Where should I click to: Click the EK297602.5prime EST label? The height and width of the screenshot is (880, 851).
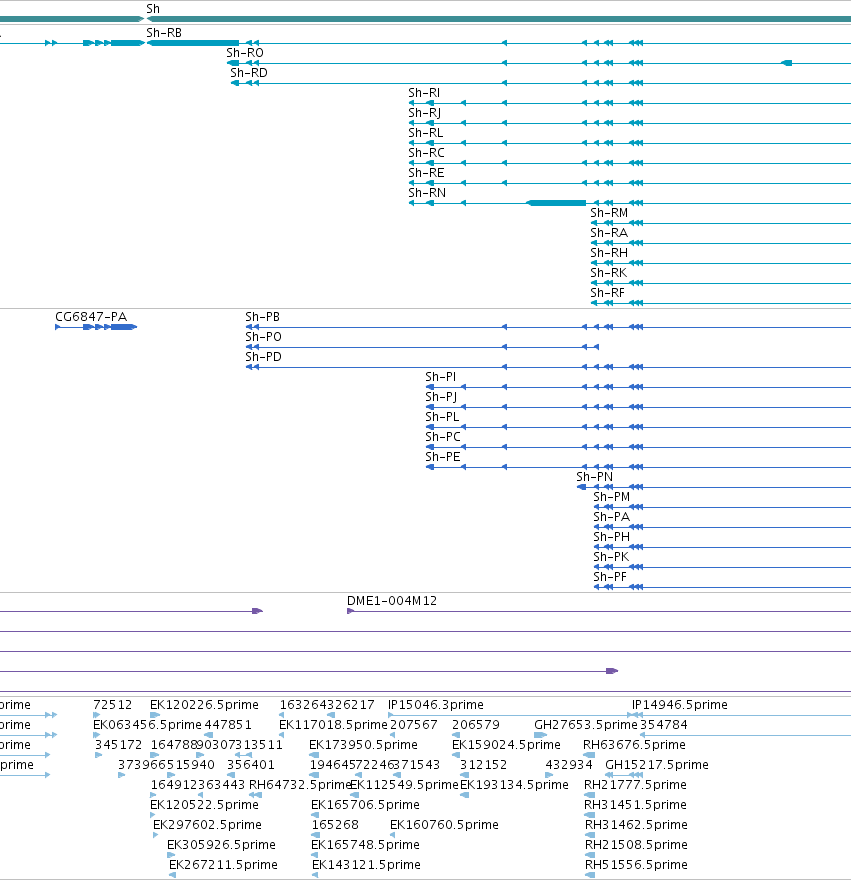[x=207, y=825]
